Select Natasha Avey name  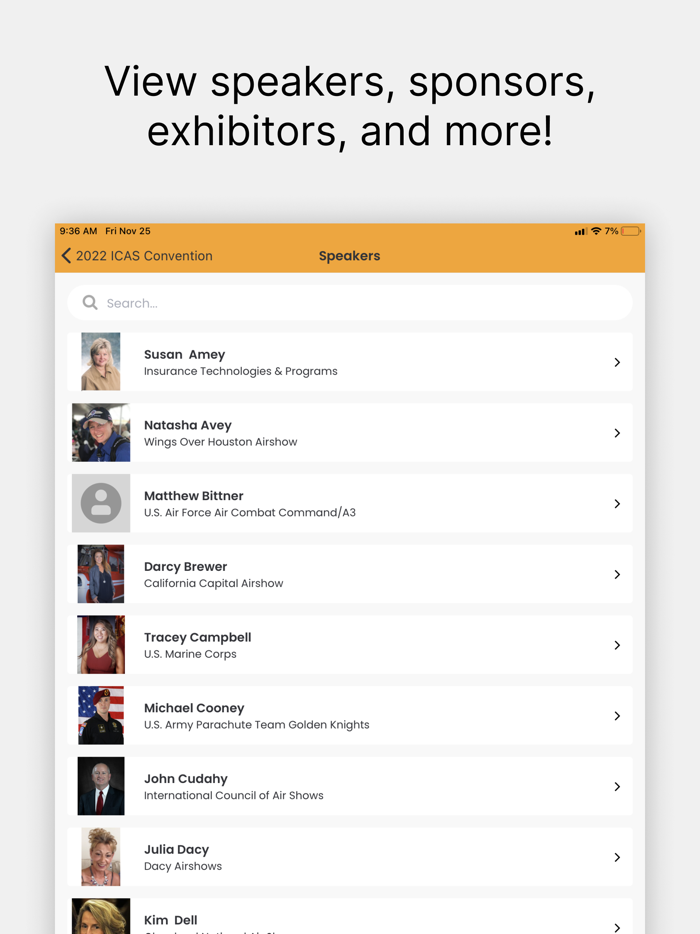[x=188, y=425]
